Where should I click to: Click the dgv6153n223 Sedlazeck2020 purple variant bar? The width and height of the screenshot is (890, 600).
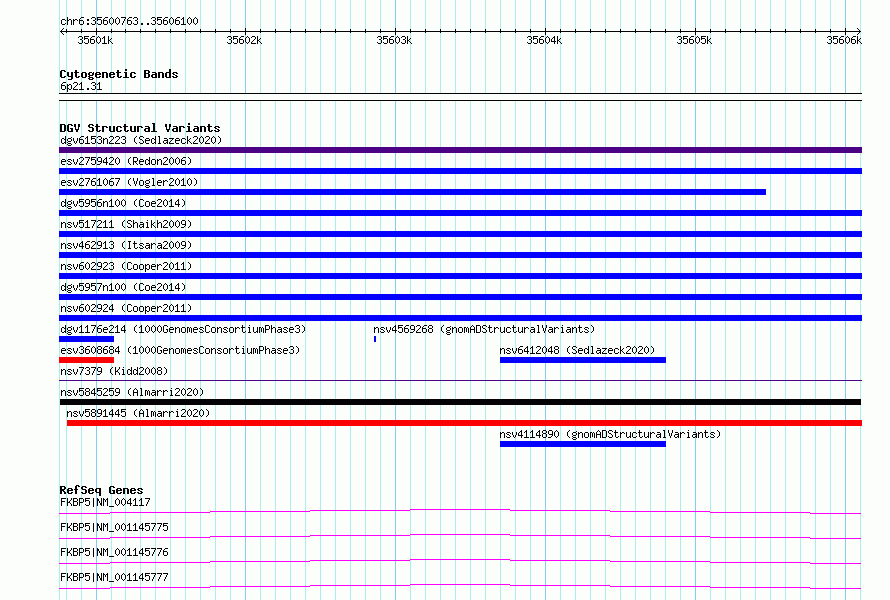(x=460, y=150)
